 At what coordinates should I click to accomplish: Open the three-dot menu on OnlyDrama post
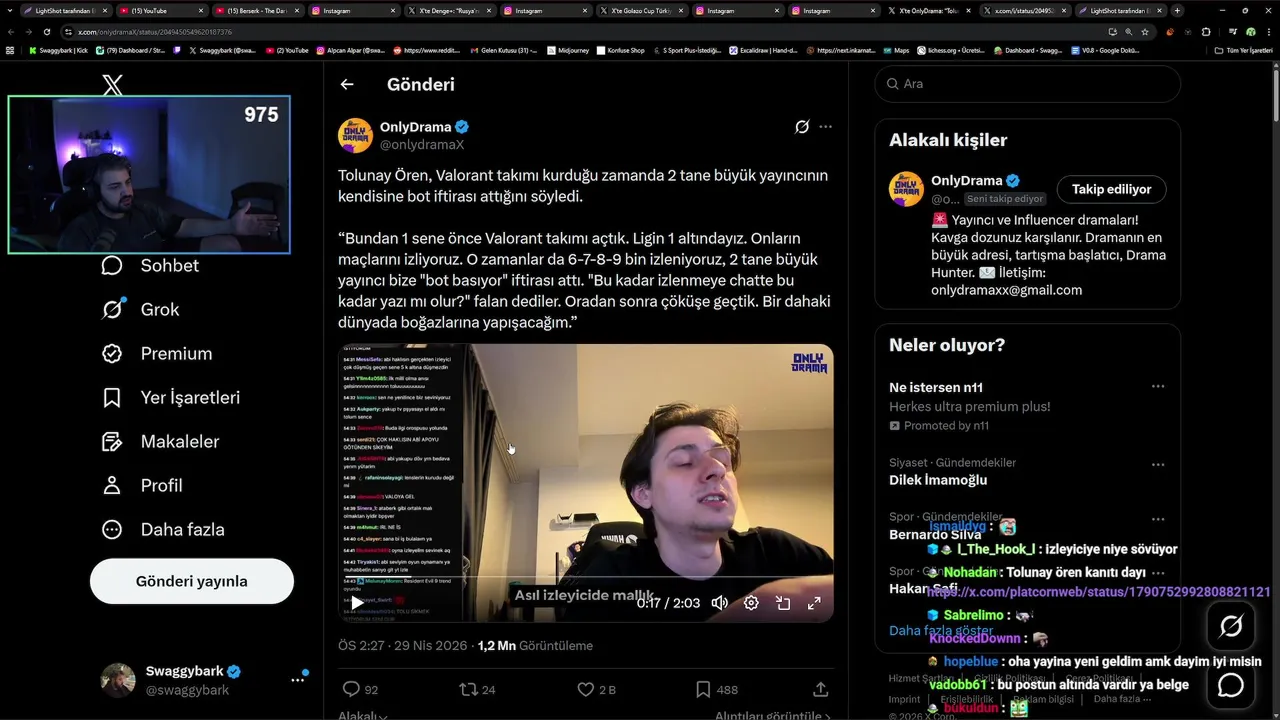825,127
